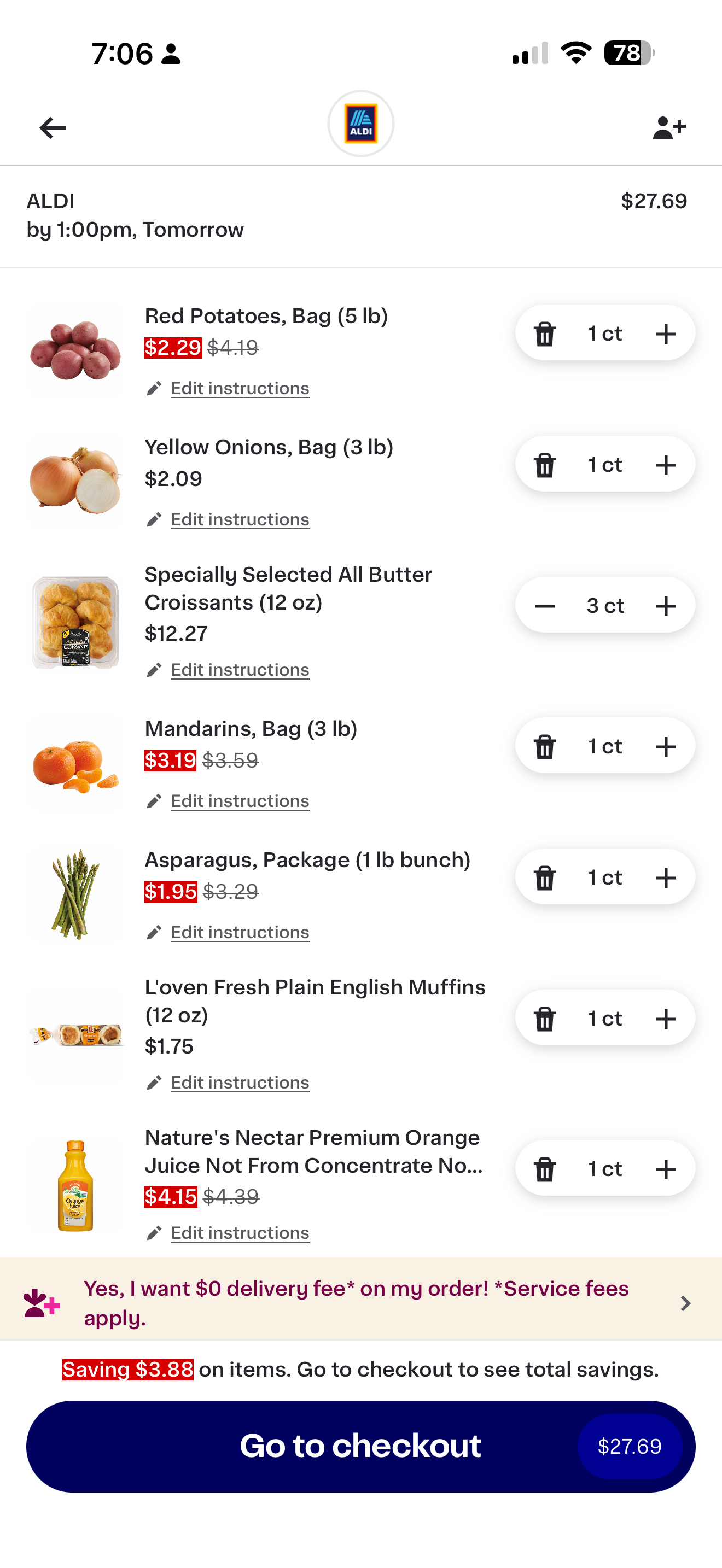Edit instructions for All Butter Croissants
This screenshot has width=722, height=1568.
coord(240,670)
